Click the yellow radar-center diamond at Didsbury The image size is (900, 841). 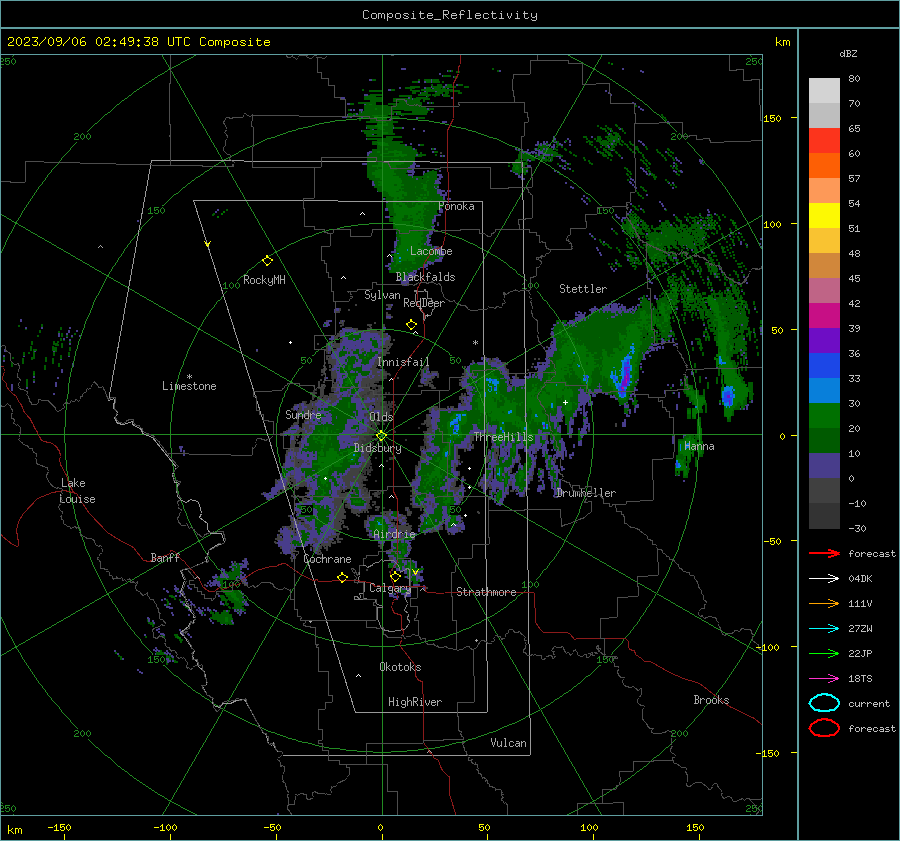381,436
